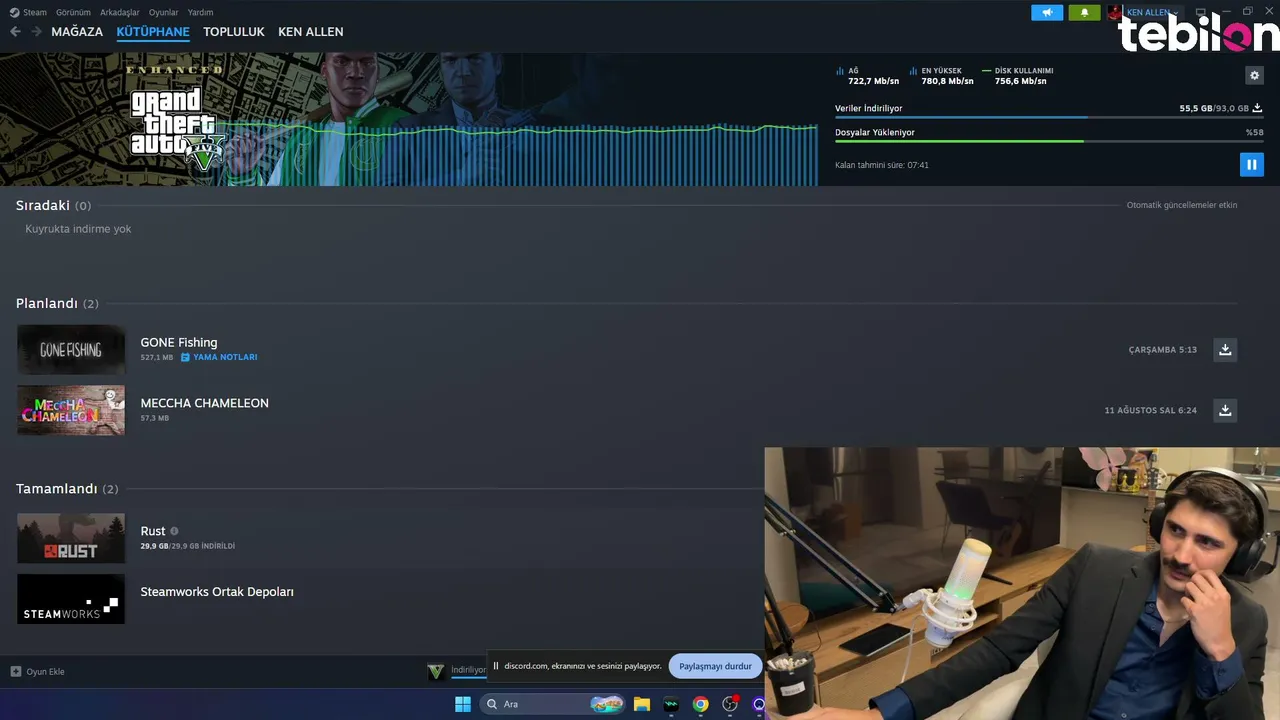Open the Yardım menu

200,13
